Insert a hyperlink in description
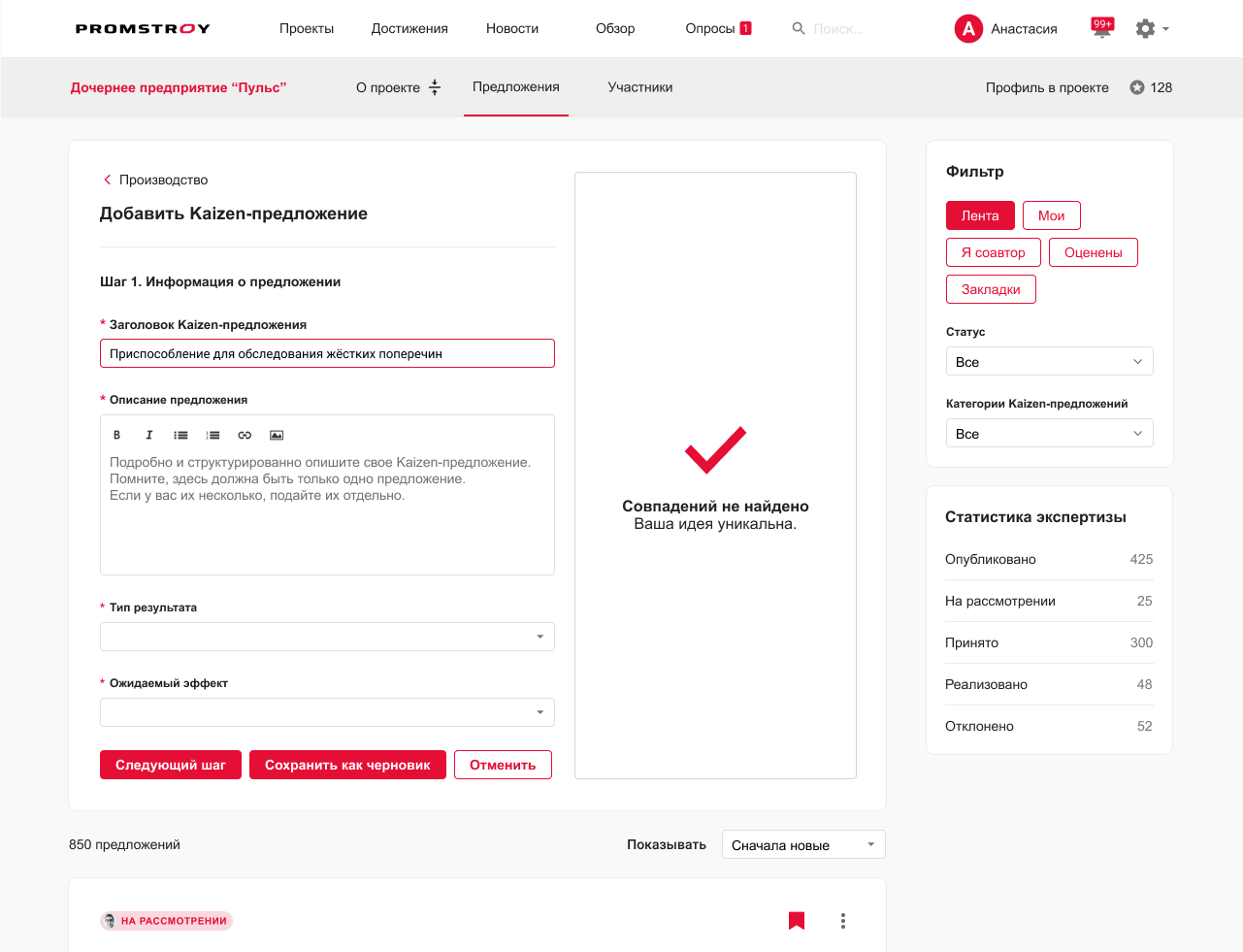This screenshot has height=952, width=1243. pyautogui.click(x=245, y=435)
